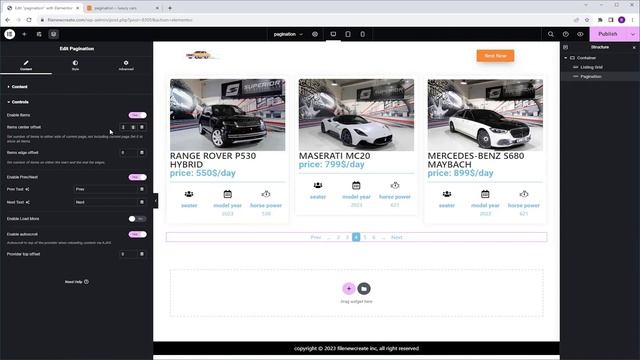Click dynamic tags icon for Provider top offset
Image resolution: width=640 pixels, height=360 pixels.
142,254
